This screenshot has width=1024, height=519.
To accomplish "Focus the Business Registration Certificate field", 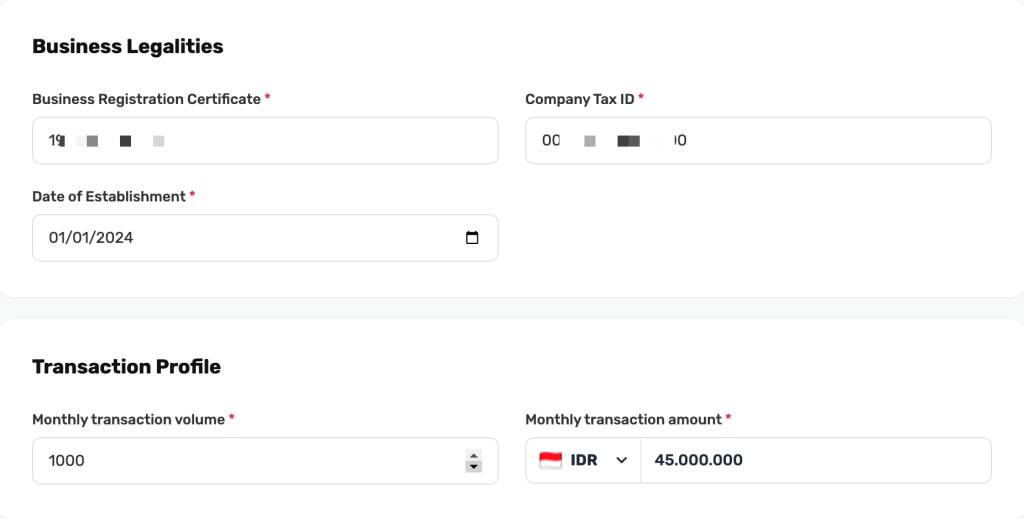I will (x=265, y=140).
